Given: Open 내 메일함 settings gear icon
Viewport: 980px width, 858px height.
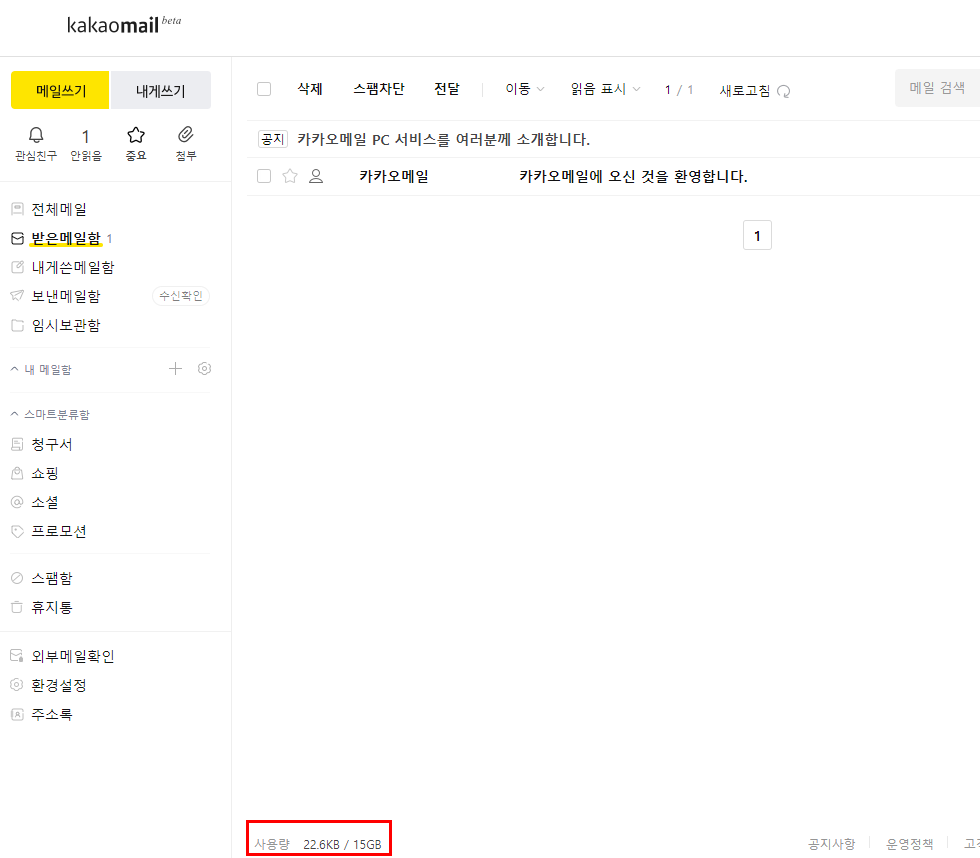Looking at the screenshot, I should tap(204, 369).
